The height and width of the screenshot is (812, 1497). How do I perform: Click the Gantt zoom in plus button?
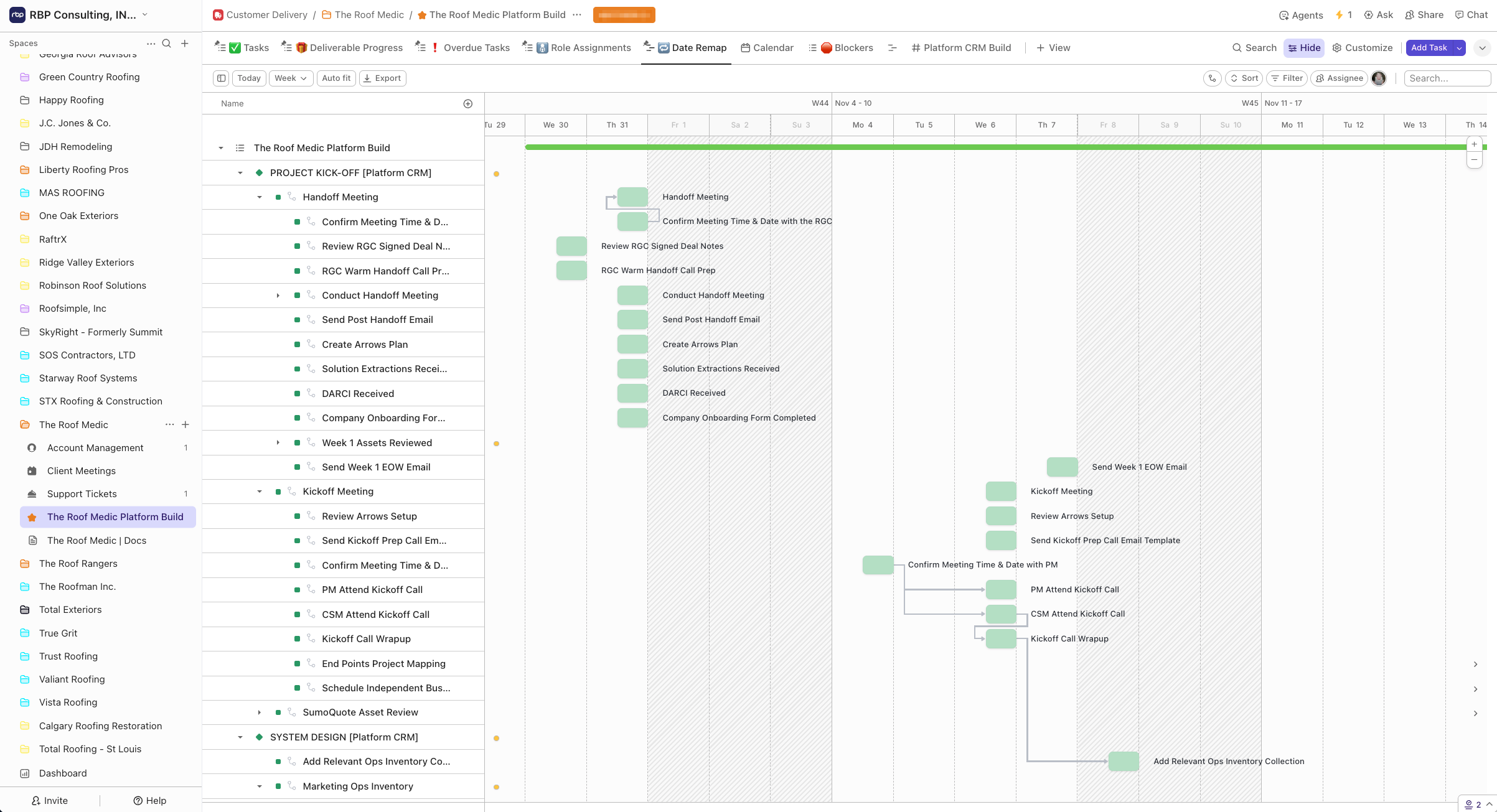pyautogui.click(x=1474, y=144)
